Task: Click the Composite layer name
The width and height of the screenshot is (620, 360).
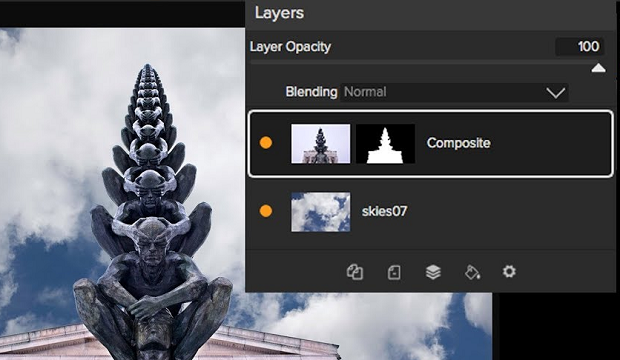Action: 459,143
